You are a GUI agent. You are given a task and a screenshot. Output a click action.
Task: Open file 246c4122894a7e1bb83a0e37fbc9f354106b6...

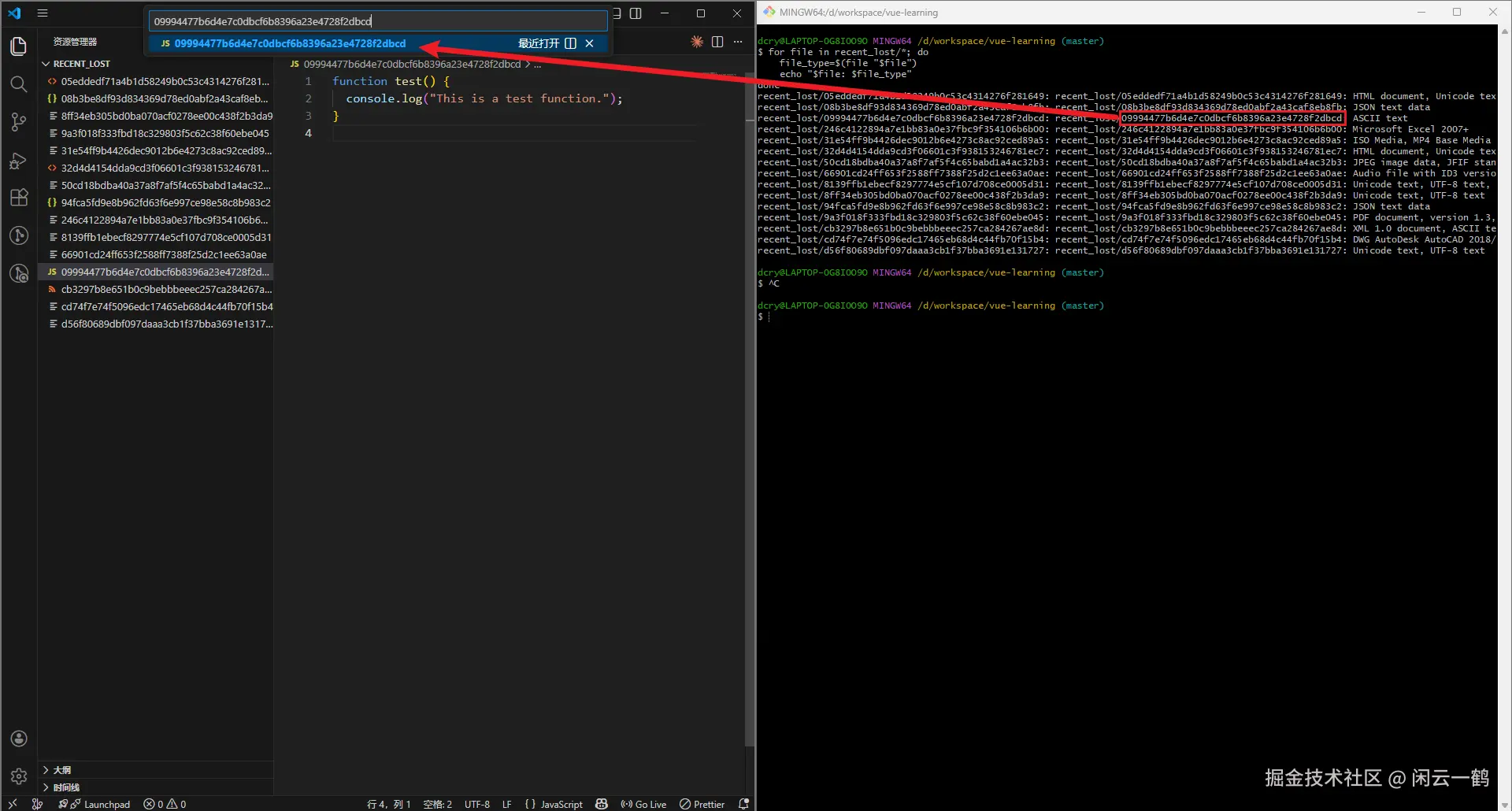(156, 220)
